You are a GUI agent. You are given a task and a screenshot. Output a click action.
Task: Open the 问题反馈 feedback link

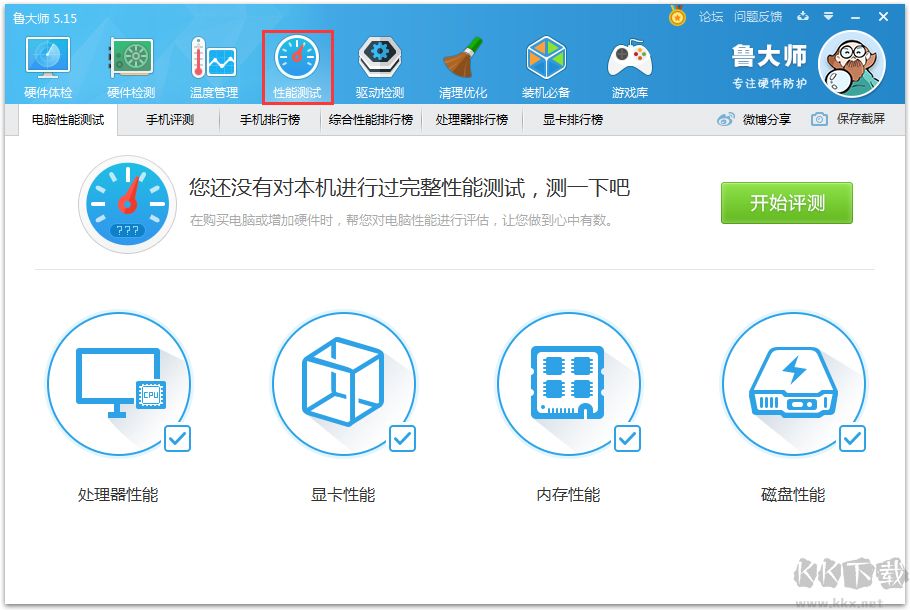(x=758, y=17)
